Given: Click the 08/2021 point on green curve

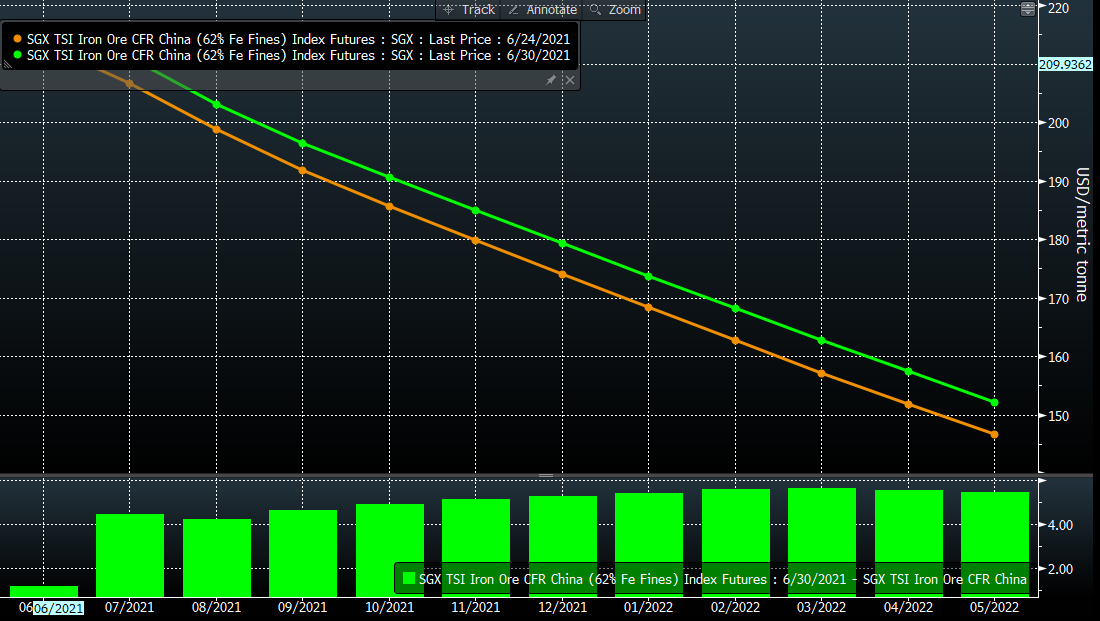Looking at the screenshot, I should [217, 105].
